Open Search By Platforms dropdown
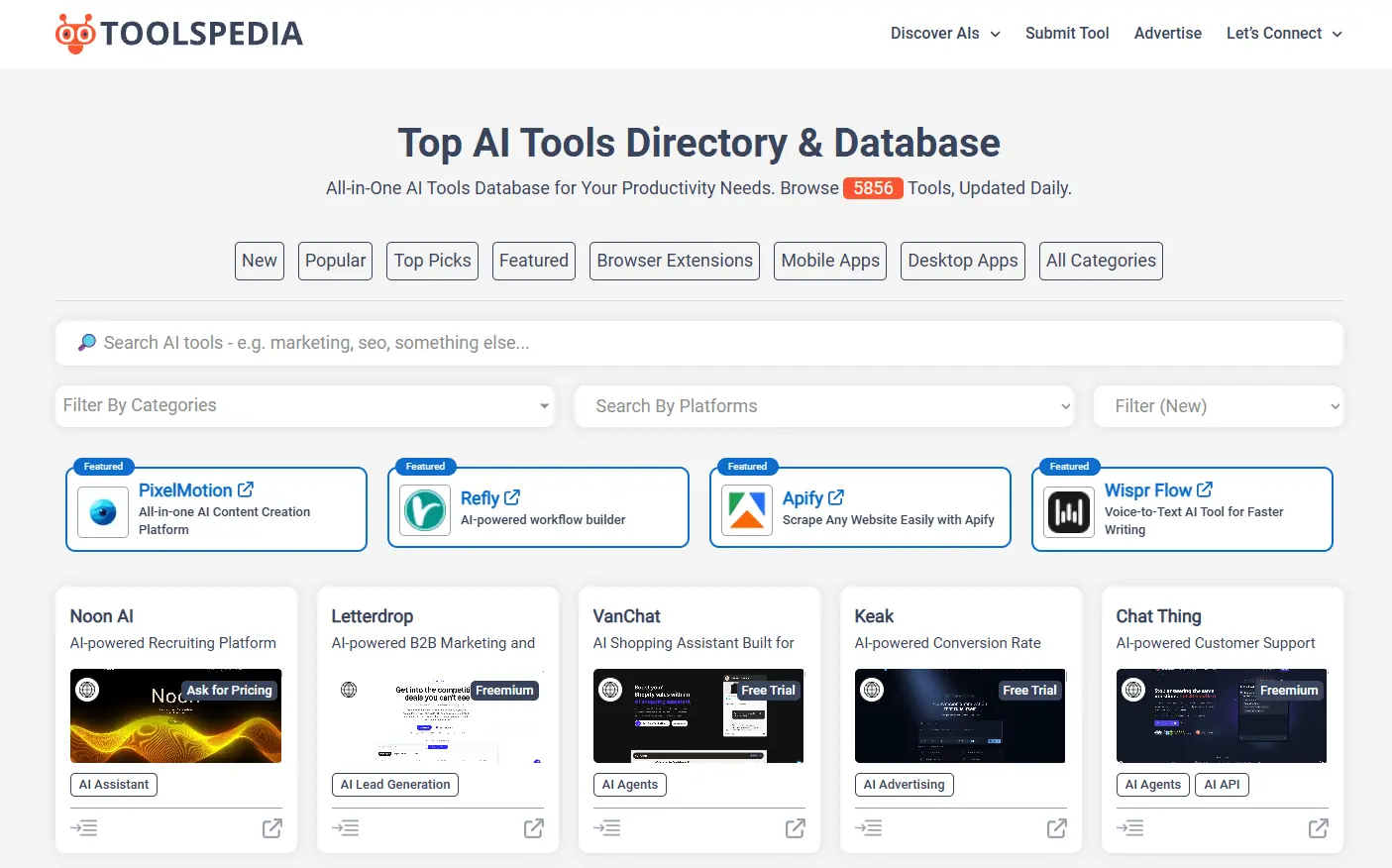Screen dimensions: 1392x868 click(x=824, y=406)
